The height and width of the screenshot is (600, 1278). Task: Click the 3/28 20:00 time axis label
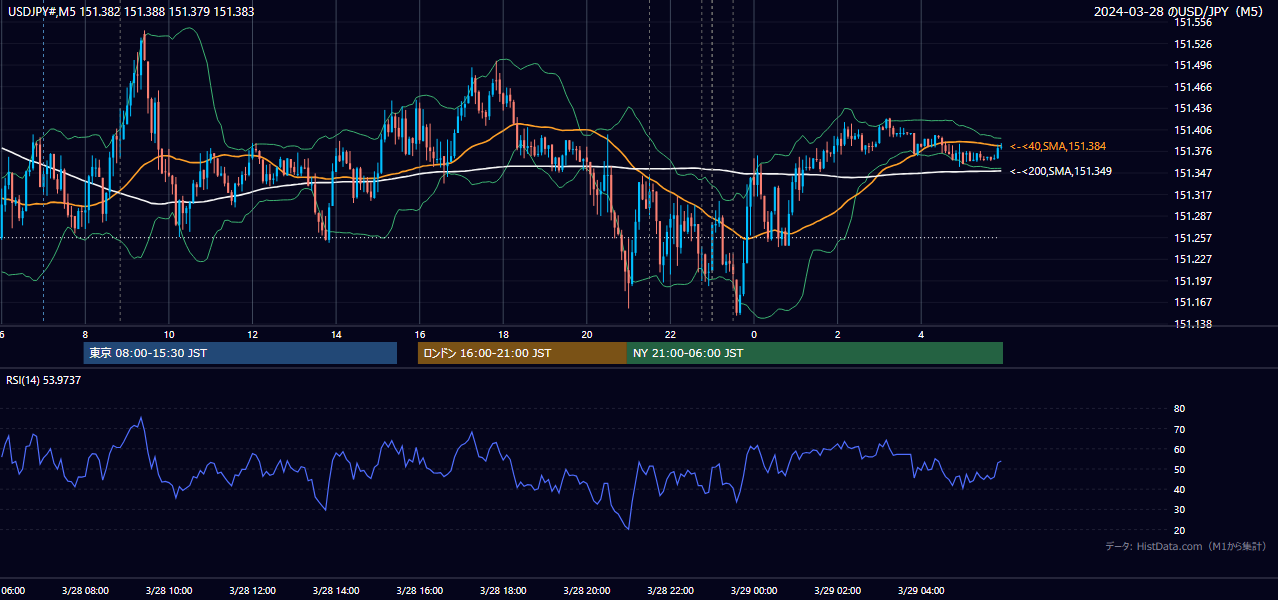coord(587,591)
